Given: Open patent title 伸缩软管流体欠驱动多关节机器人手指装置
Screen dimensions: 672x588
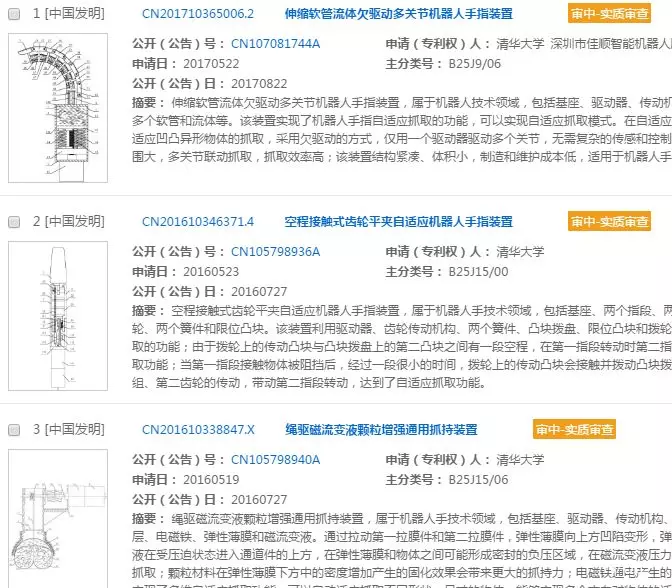Looking at the screenshot, I should pyautogui.click(x=399, y=14).
